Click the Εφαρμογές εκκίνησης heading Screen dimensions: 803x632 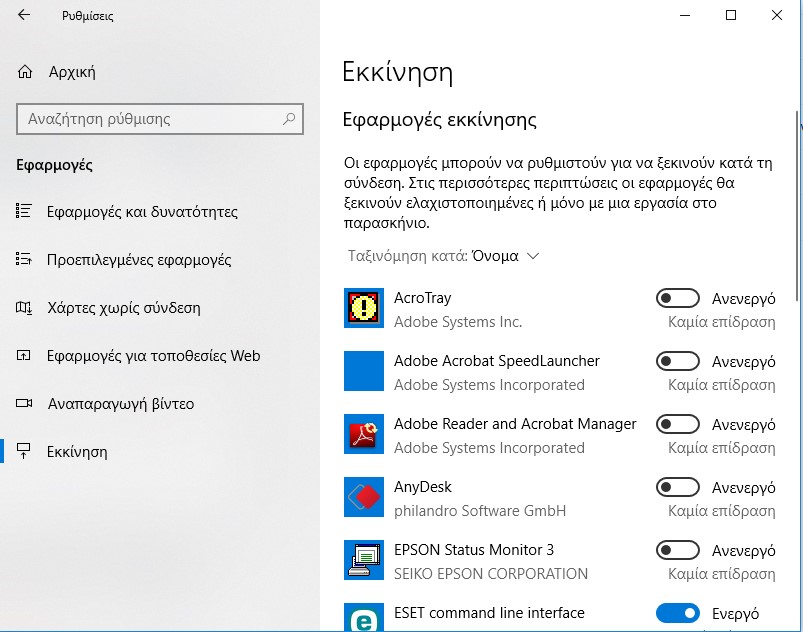(439, 120)
